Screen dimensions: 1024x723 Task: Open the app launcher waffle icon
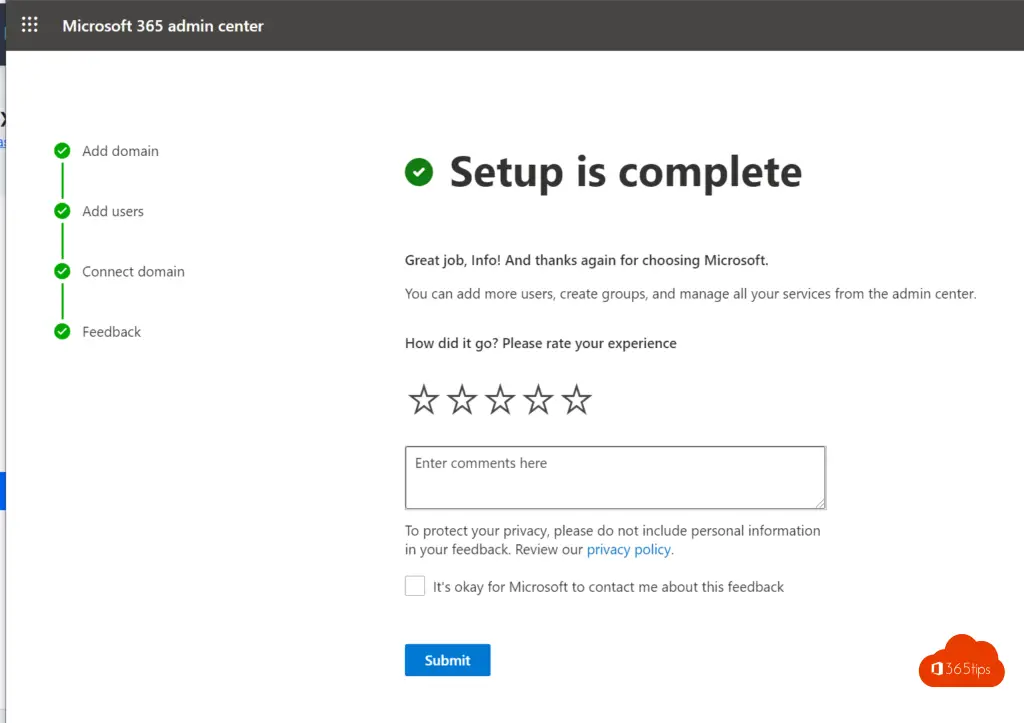(x=30, y=25)
